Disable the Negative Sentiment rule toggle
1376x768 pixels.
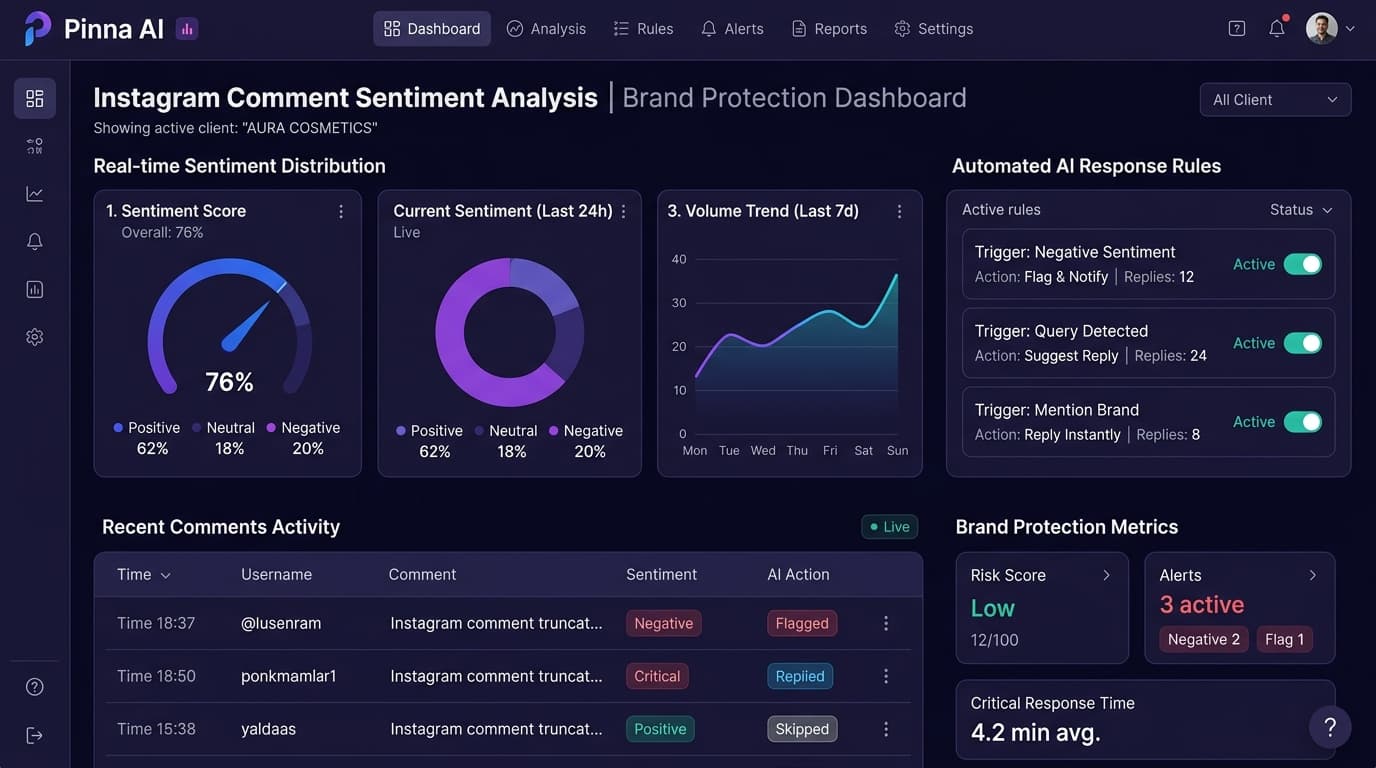click(x=1302, y=264)
